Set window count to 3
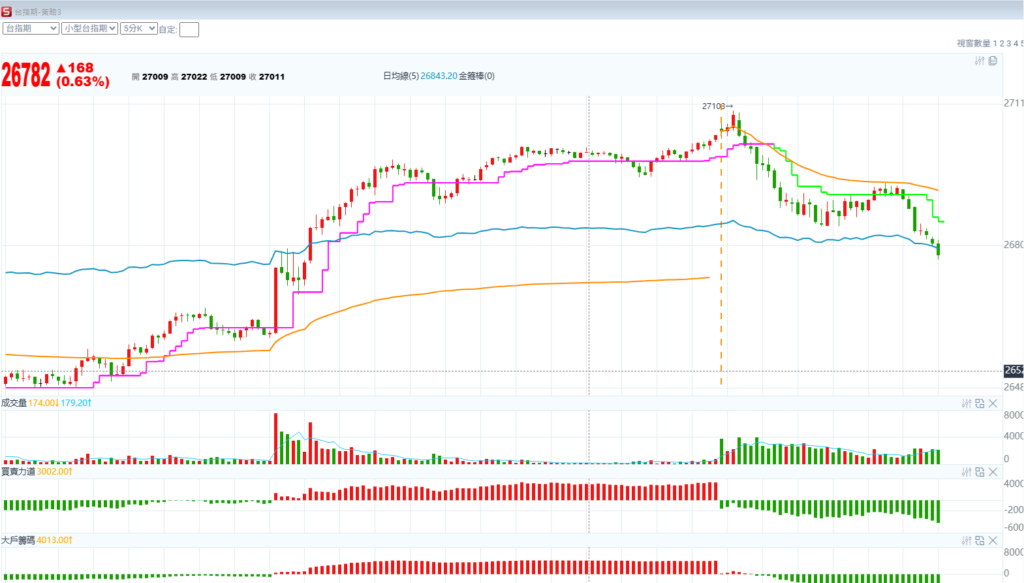1024x583 pixels. point(1009,43)
